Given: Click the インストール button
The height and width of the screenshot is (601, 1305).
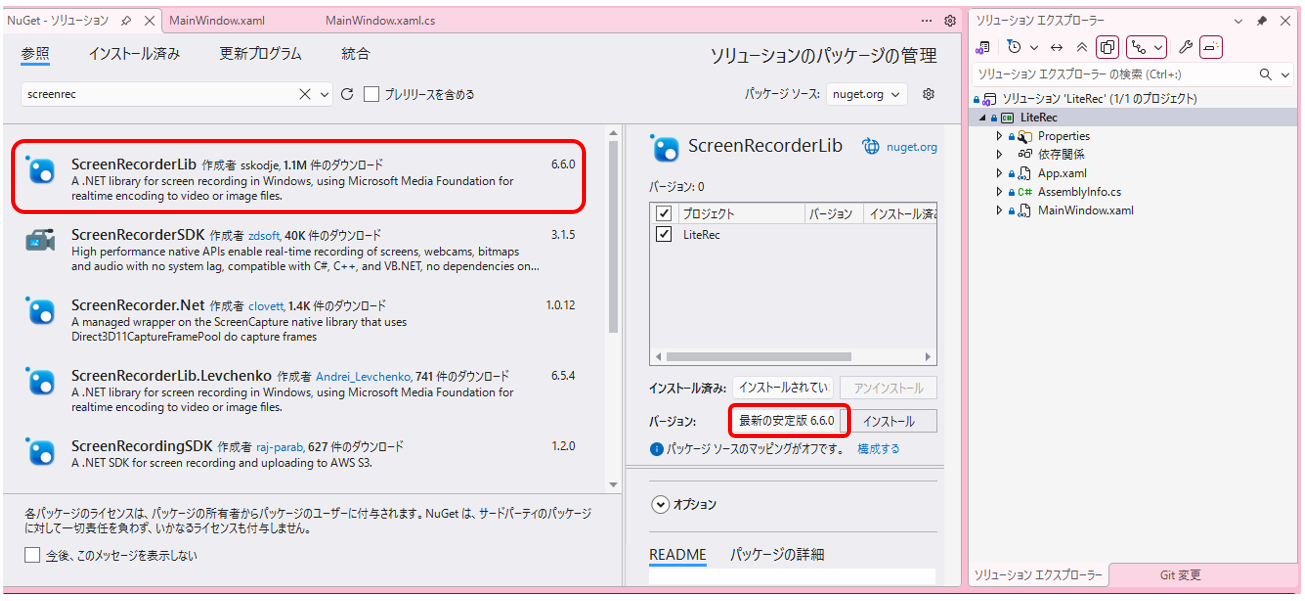Looking at the screenshot, I should tap(888, 421).
